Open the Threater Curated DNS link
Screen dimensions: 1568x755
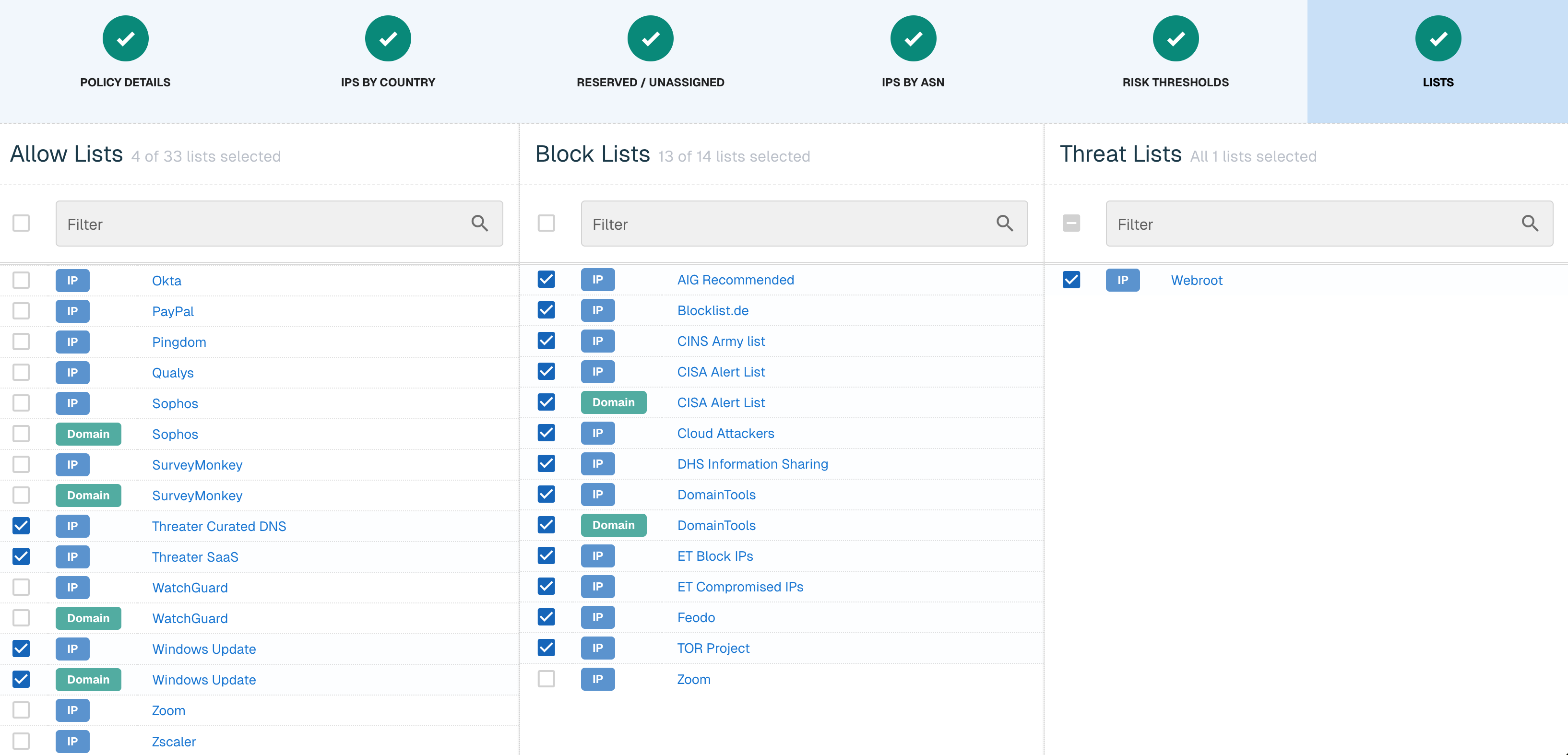pos(218,526)
